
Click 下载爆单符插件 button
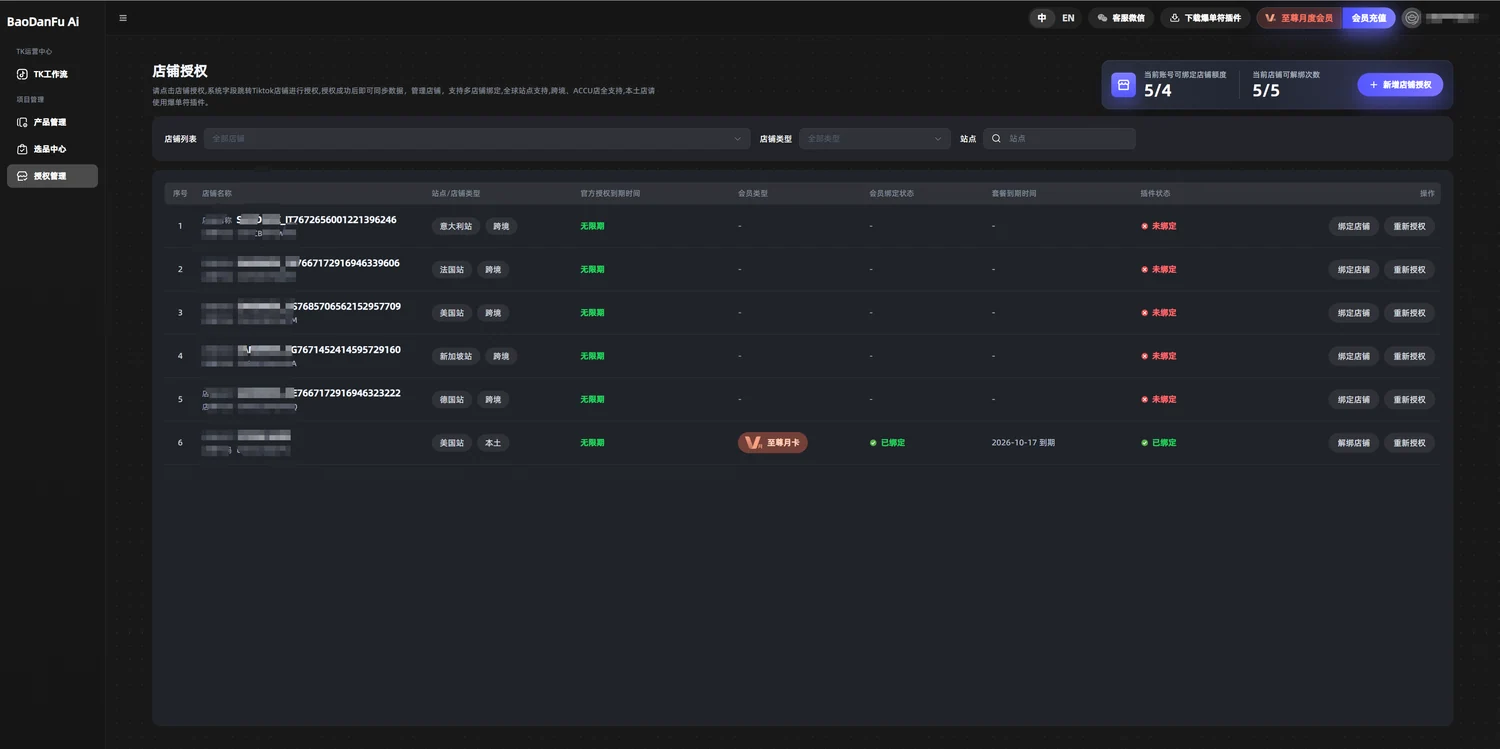point(1205,18)
